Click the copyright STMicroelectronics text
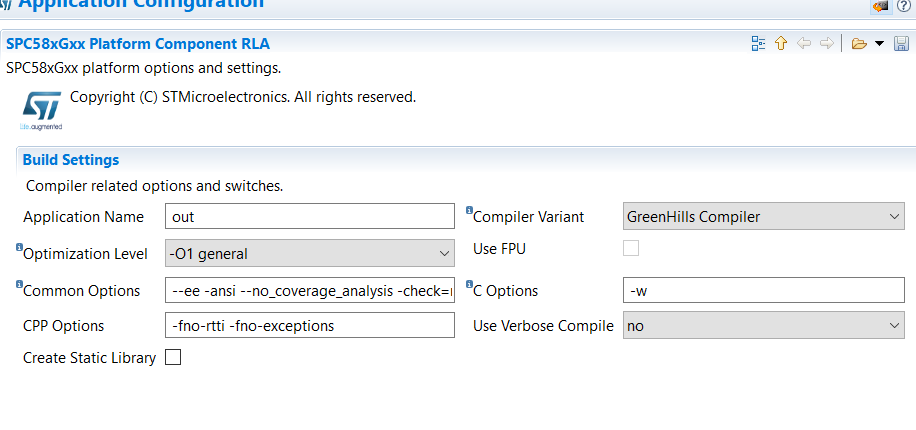The height and width of the screenshot is (430, 916). point(243,97)
